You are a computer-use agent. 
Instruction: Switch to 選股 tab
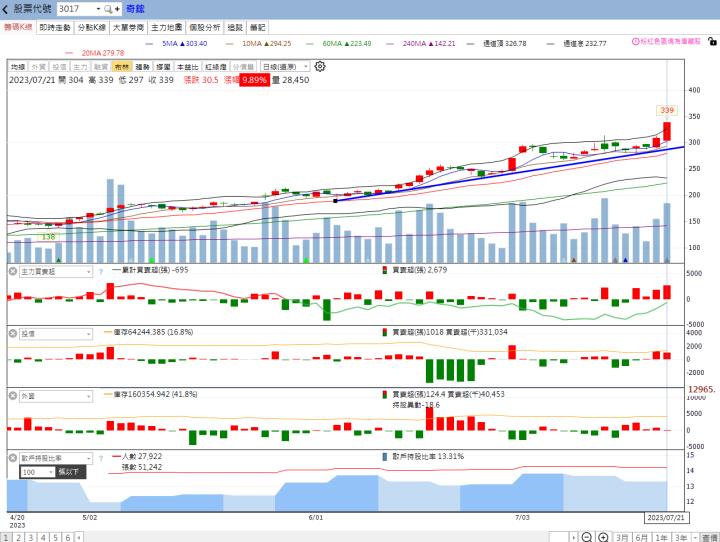tap(235, 27)
